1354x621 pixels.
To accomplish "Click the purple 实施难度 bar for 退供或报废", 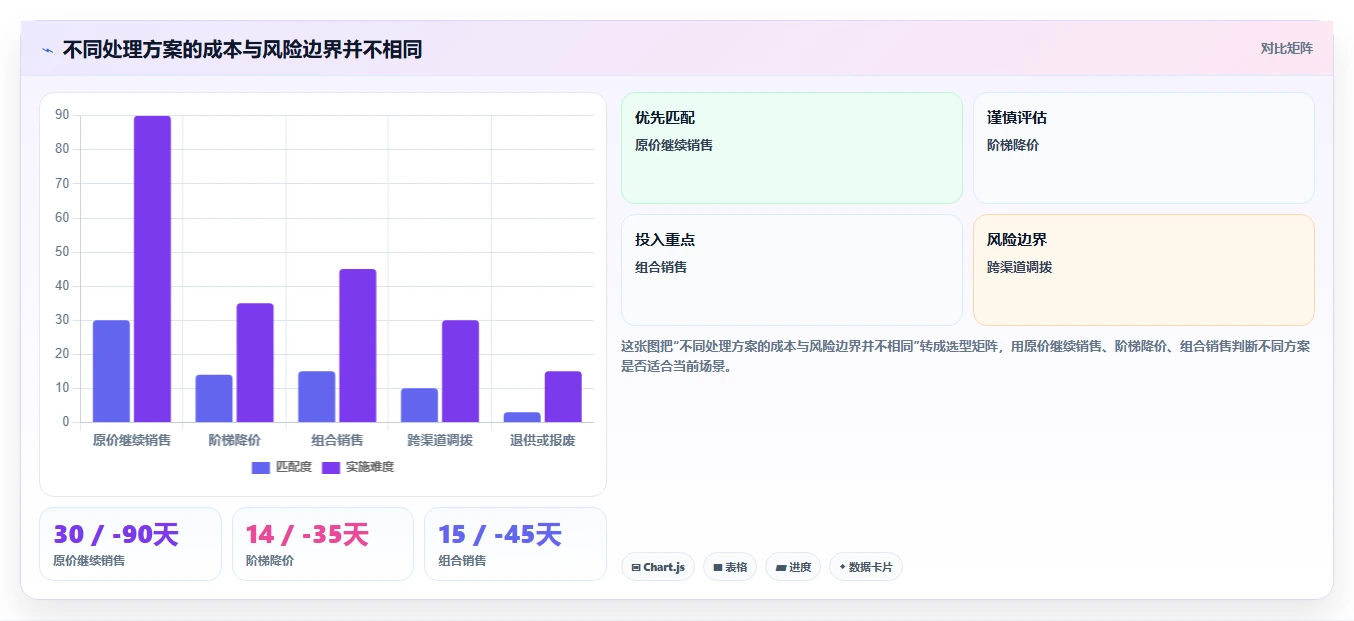I will pyautogui.click(x=563, y=396).
